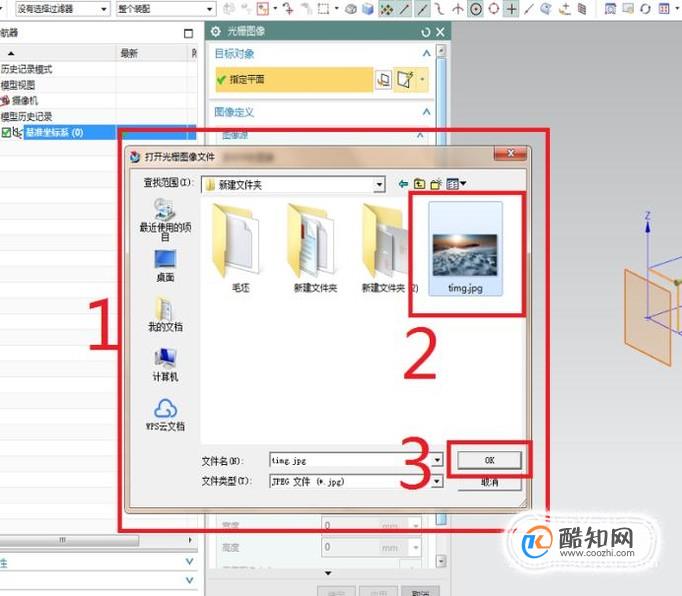Click OK to open the image

489,460
